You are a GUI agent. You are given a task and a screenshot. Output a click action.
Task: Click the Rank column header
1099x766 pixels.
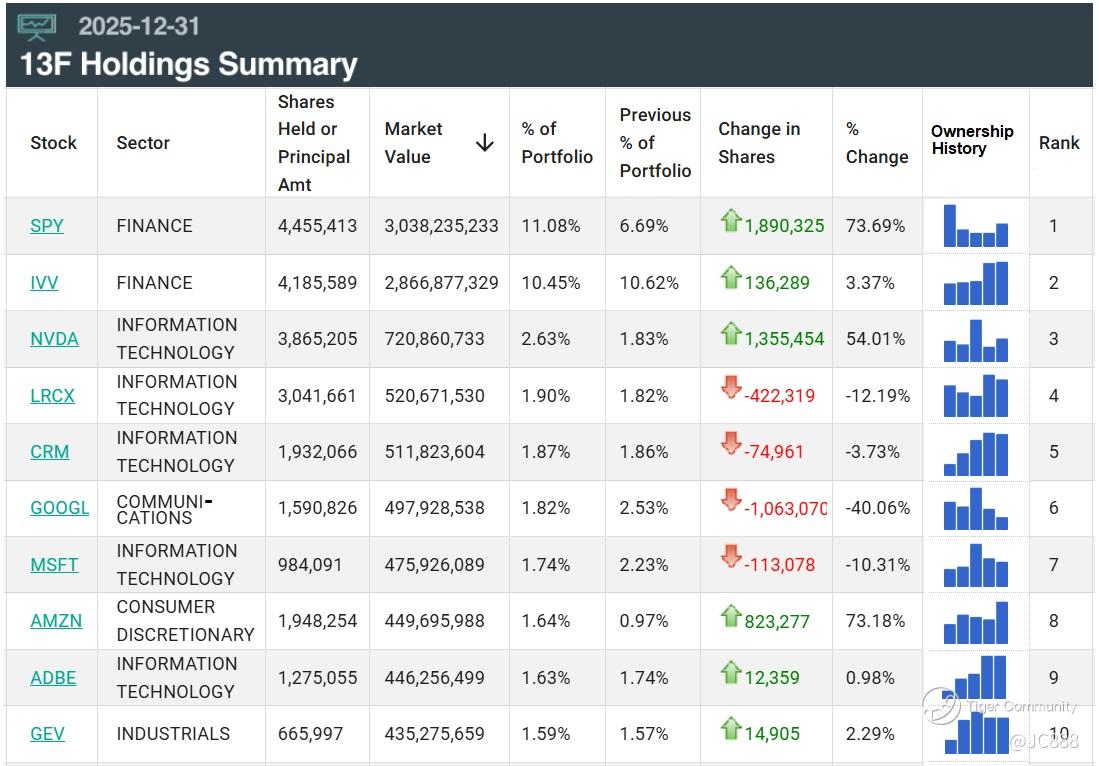[x=1059, y=143]
